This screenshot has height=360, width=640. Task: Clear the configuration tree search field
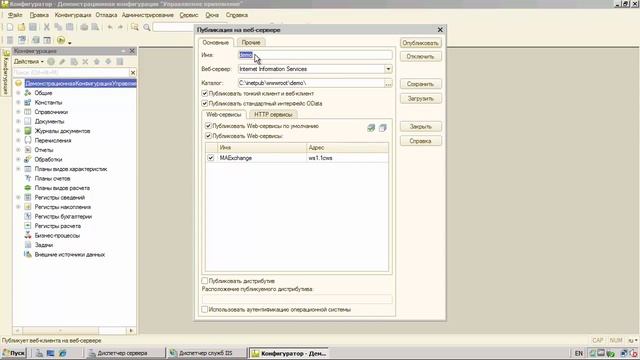(133, 73)
